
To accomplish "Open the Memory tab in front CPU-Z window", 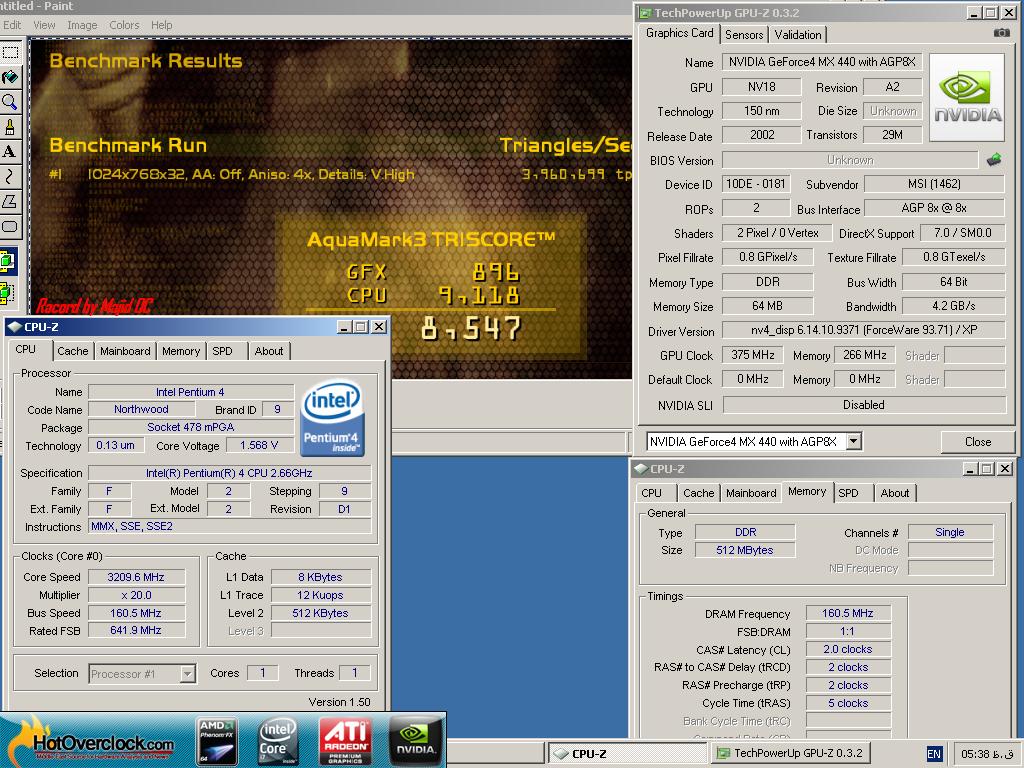I will tap(181, 351).
